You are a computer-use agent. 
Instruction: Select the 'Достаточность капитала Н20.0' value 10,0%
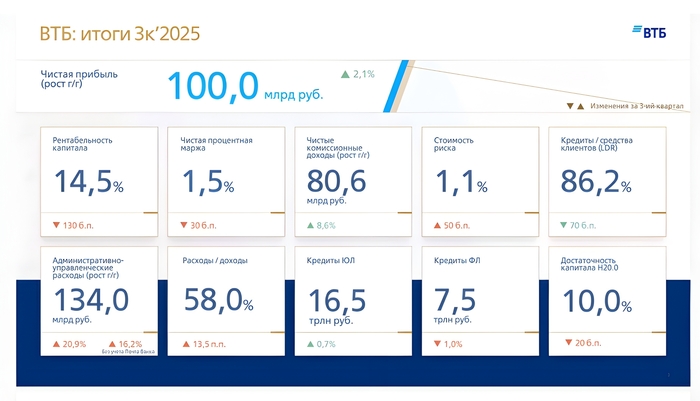(x=597, y=302)
